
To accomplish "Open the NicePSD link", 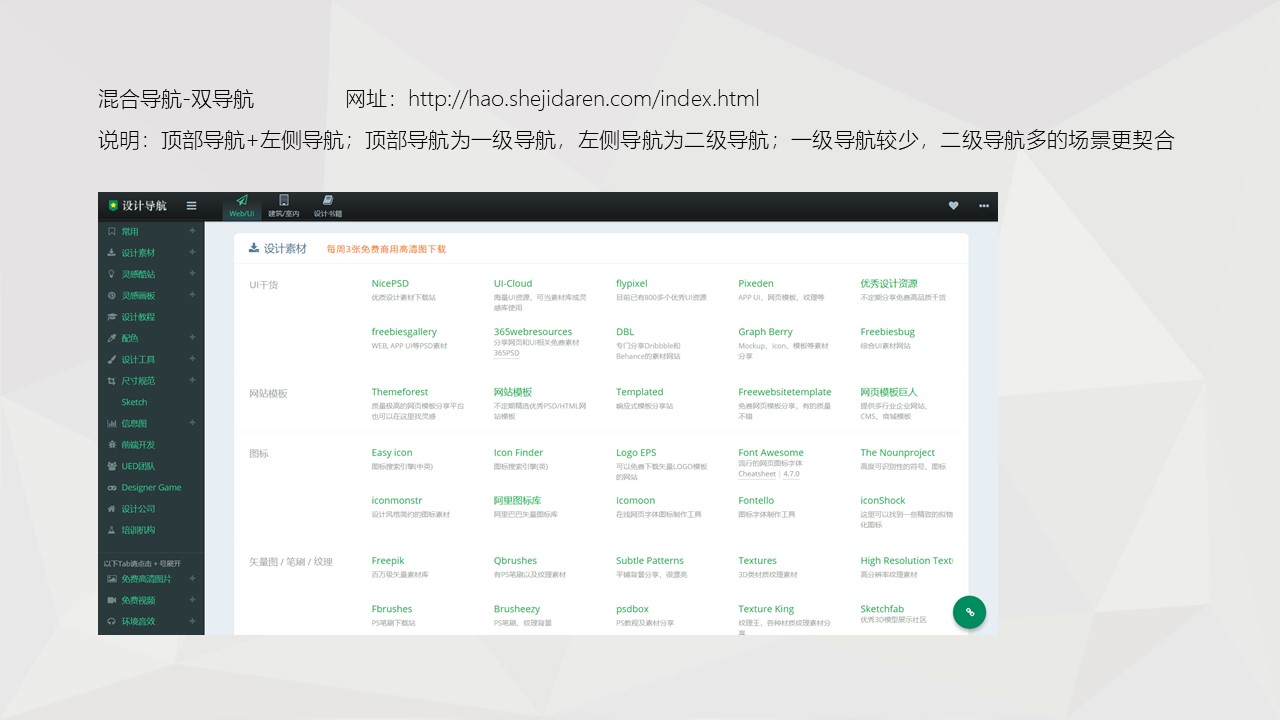I will (390, 284).
